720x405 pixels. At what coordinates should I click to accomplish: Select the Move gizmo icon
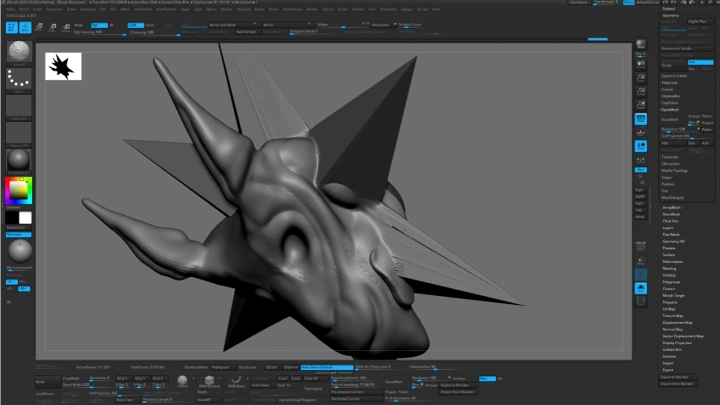pos(39,28)
